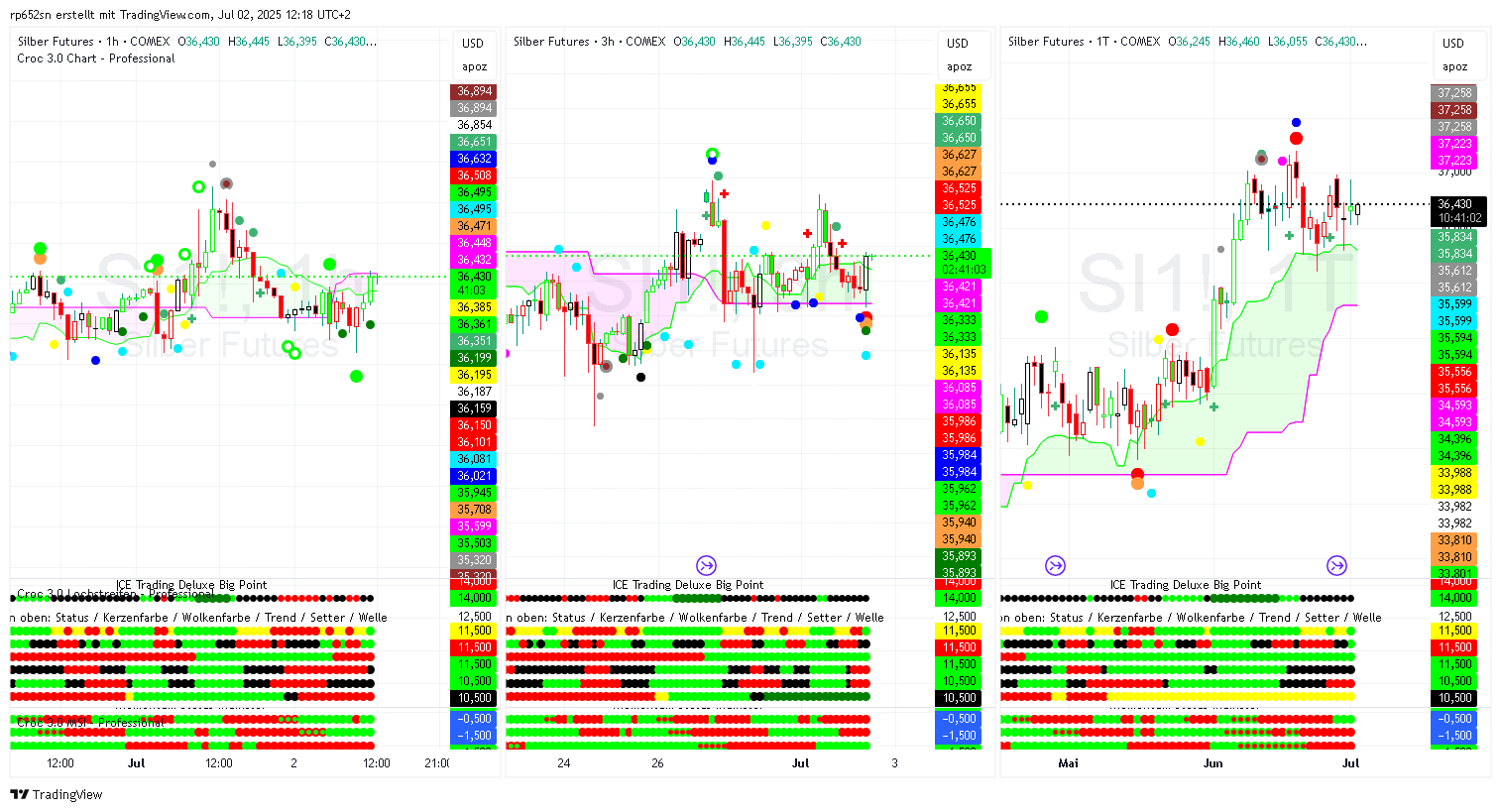The width and height of the screenshot is (1501, 812).
Task: Click green ring marker atop 3h chart
Action: (x=712, y=154)
